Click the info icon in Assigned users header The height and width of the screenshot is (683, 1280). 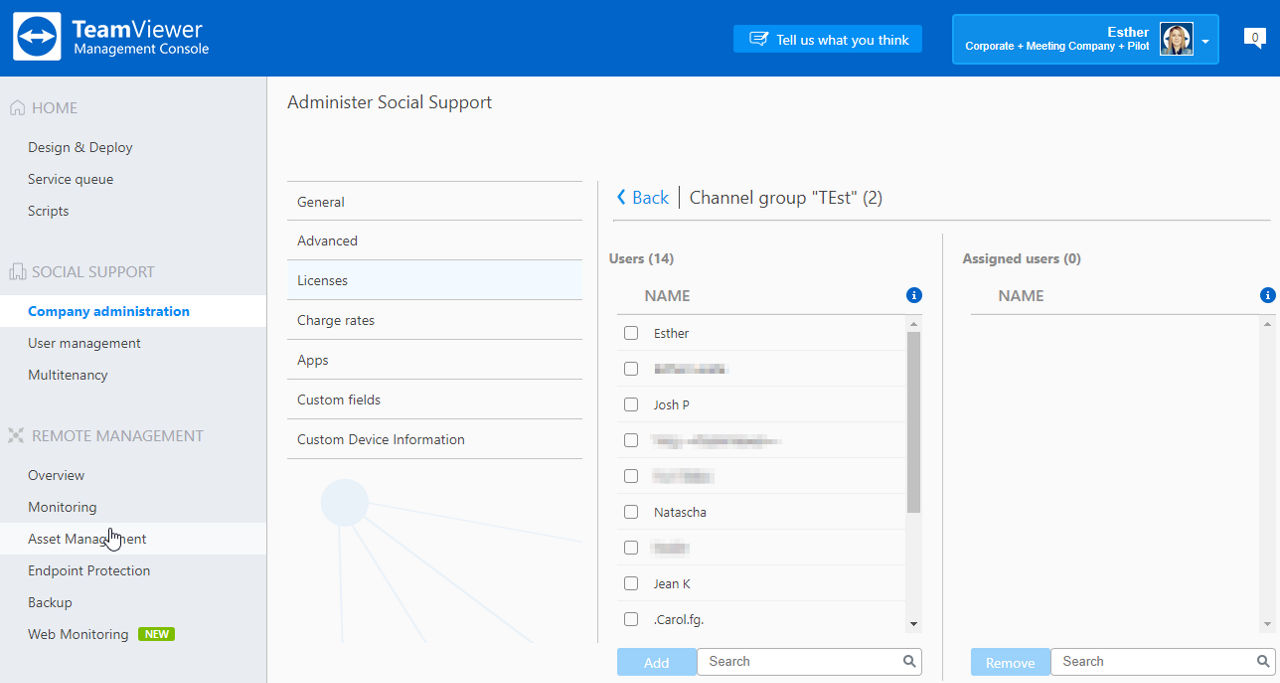tap(1268, 295)
